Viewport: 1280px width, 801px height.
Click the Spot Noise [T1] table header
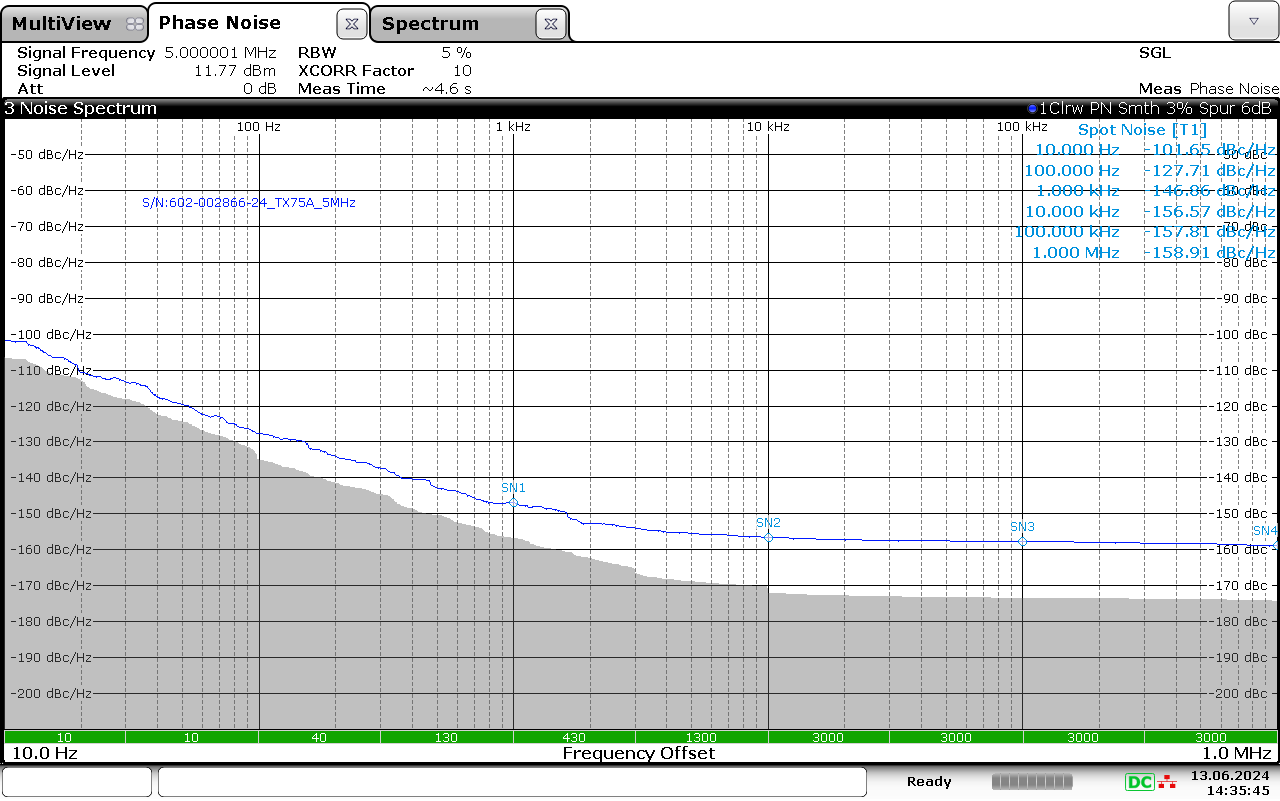(x=1142, y=130)
